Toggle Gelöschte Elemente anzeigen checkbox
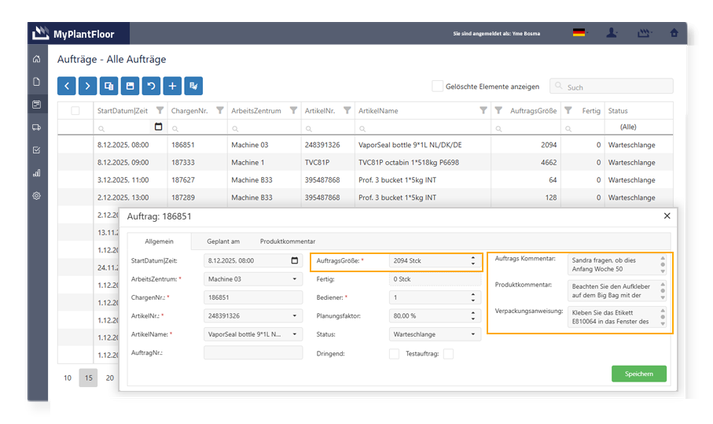 [437, 86]
